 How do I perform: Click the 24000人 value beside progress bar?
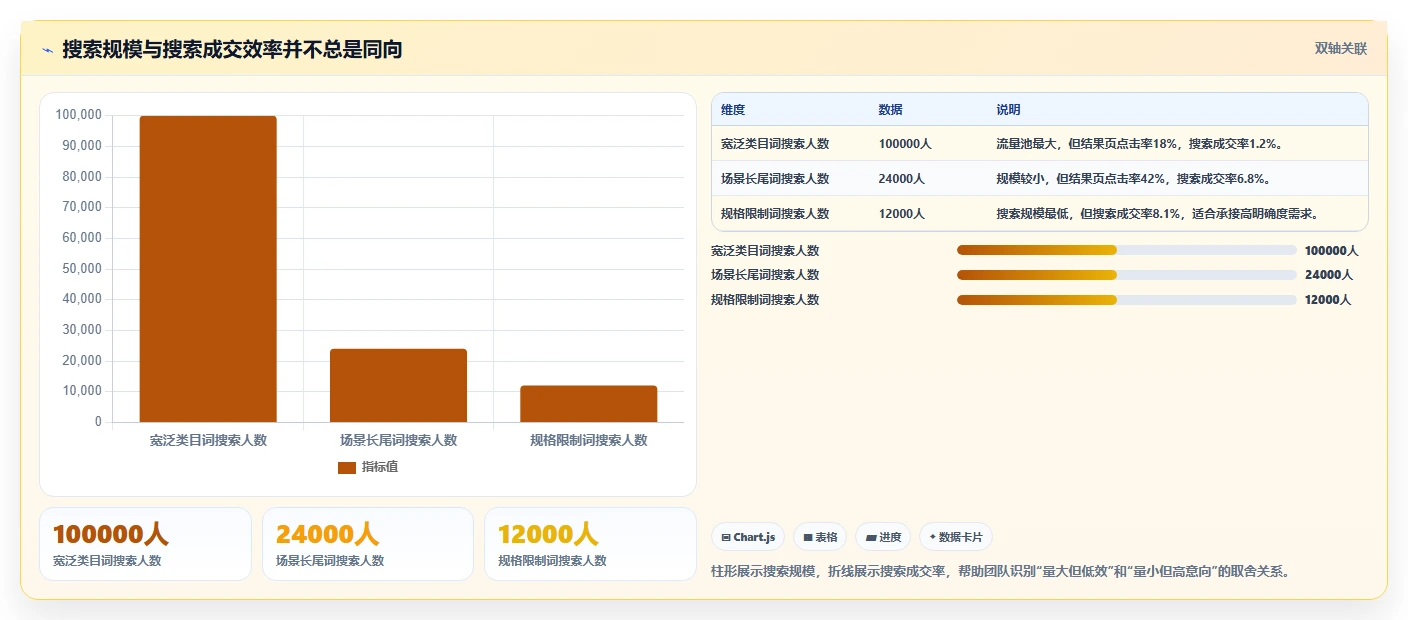point(1329,275)
